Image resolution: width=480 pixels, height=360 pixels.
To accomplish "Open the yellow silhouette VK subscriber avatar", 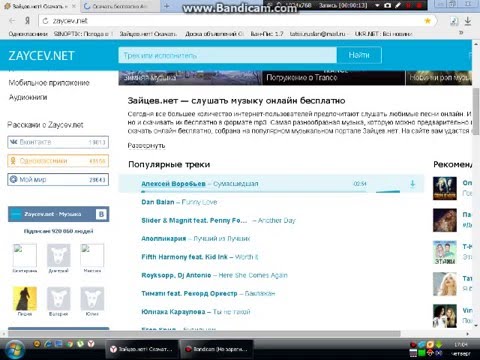I will tap(25, 298).
